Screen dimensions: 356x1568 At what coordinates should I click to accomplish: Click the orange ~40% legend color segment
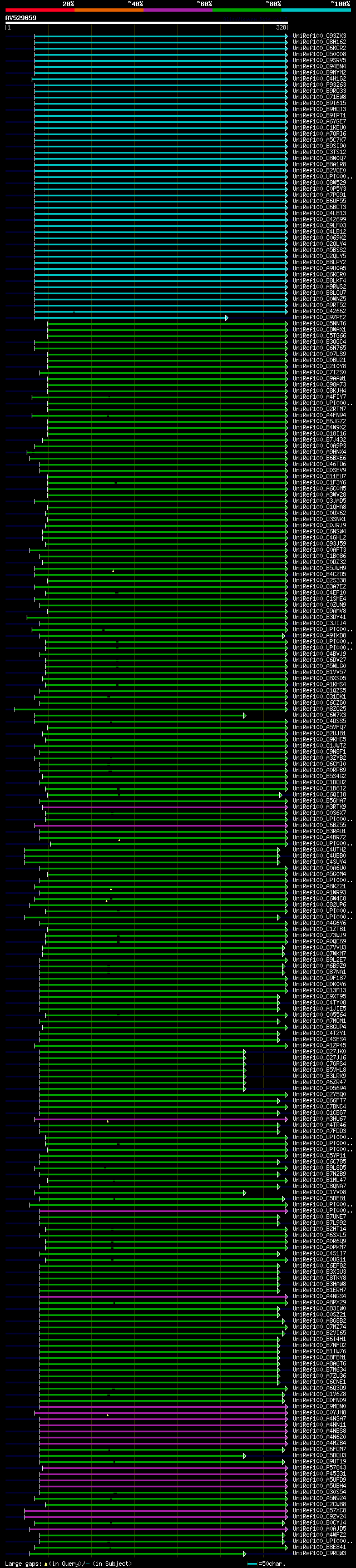pos(109,11)
